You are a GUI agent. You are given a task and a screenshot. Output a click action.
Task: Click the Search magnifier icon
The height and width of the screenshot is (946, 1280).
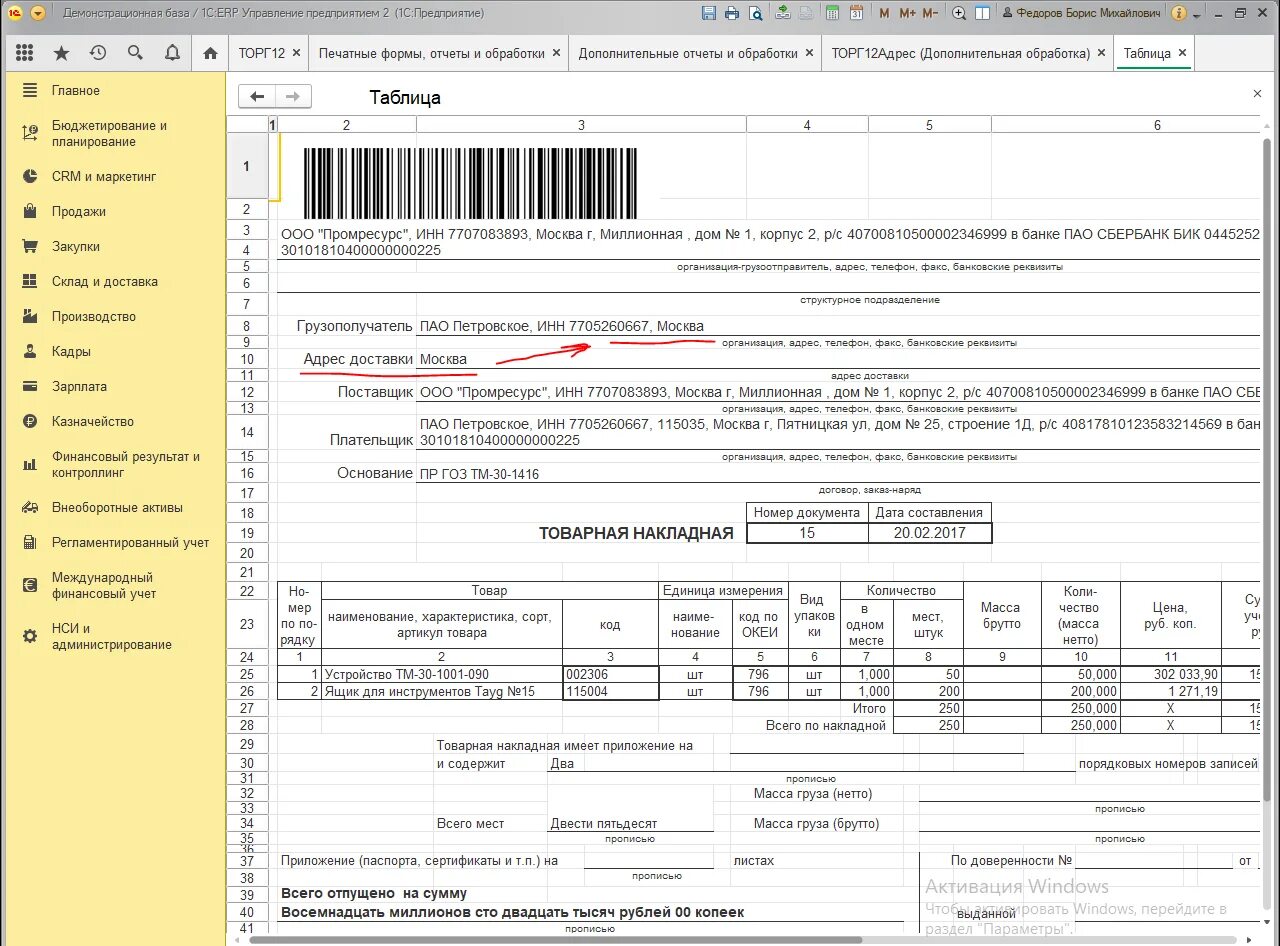(x=135, y=53)
